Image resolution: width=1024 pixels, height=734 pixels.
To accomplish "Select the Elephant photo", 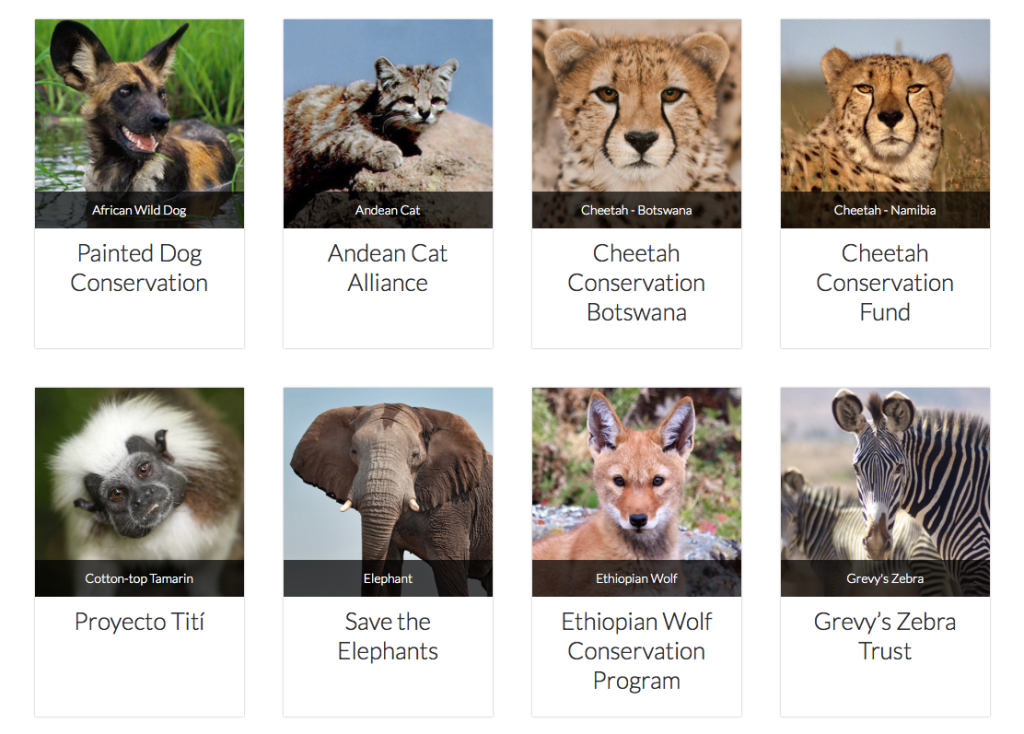I will pos(388,473).
